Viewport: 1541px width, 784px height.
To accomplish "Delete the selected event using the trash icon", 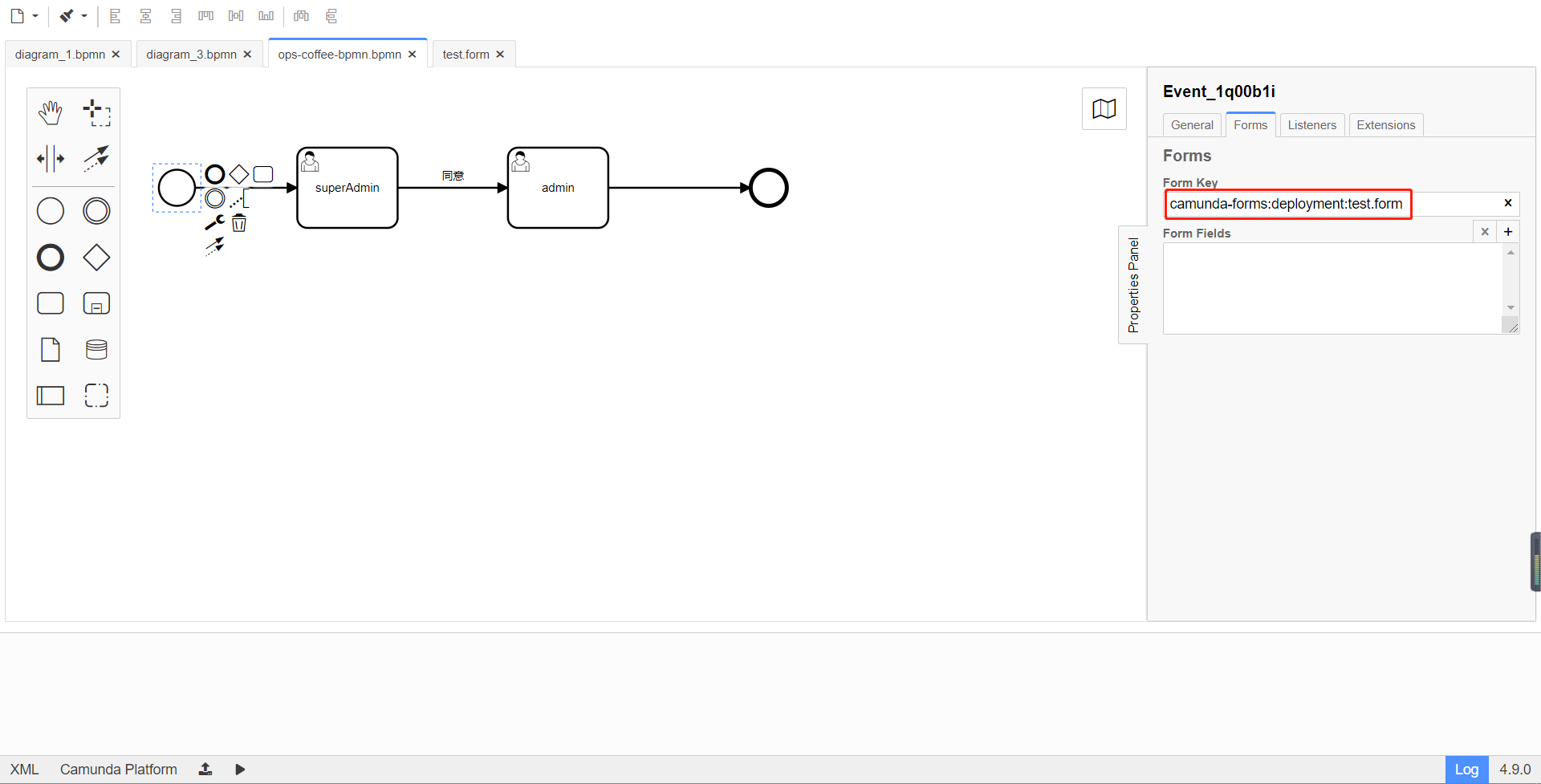I will click(x=238, y=223).
